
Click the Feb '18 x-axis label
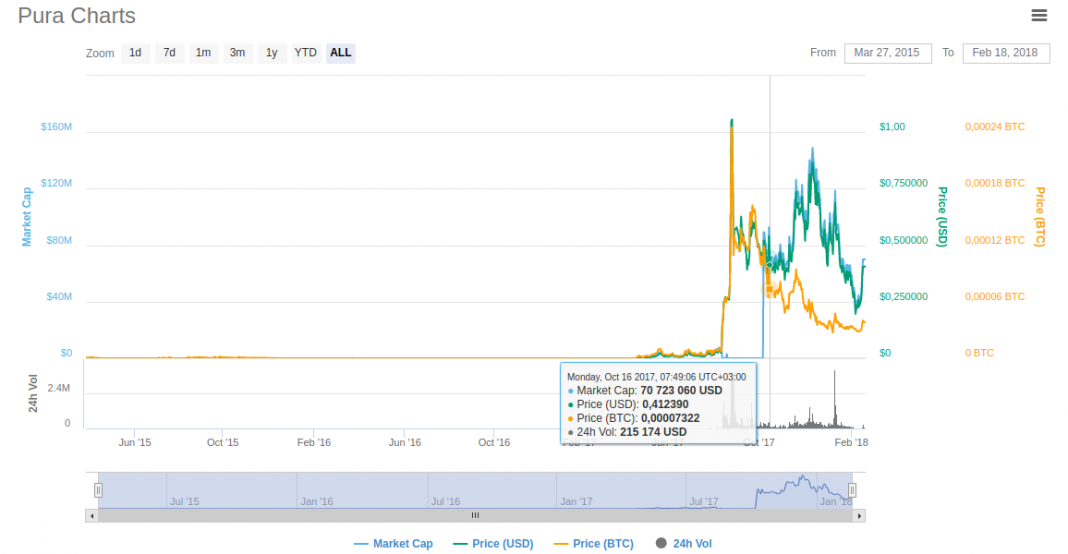[x=851, y=442]
